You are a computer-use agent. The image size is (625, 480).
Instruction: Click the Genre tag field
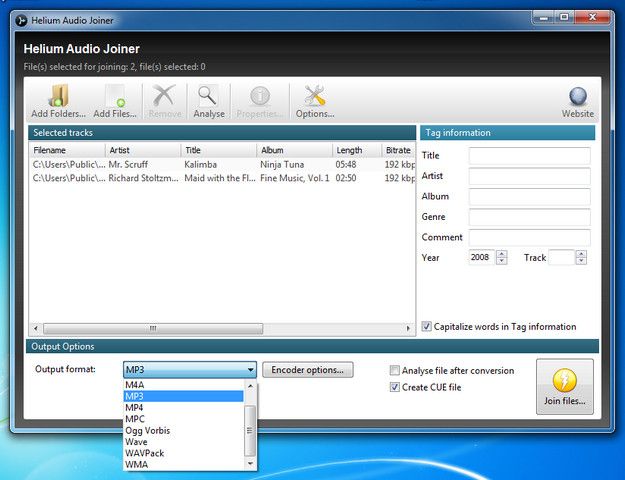pyautogui.click(x=529, y=217)
